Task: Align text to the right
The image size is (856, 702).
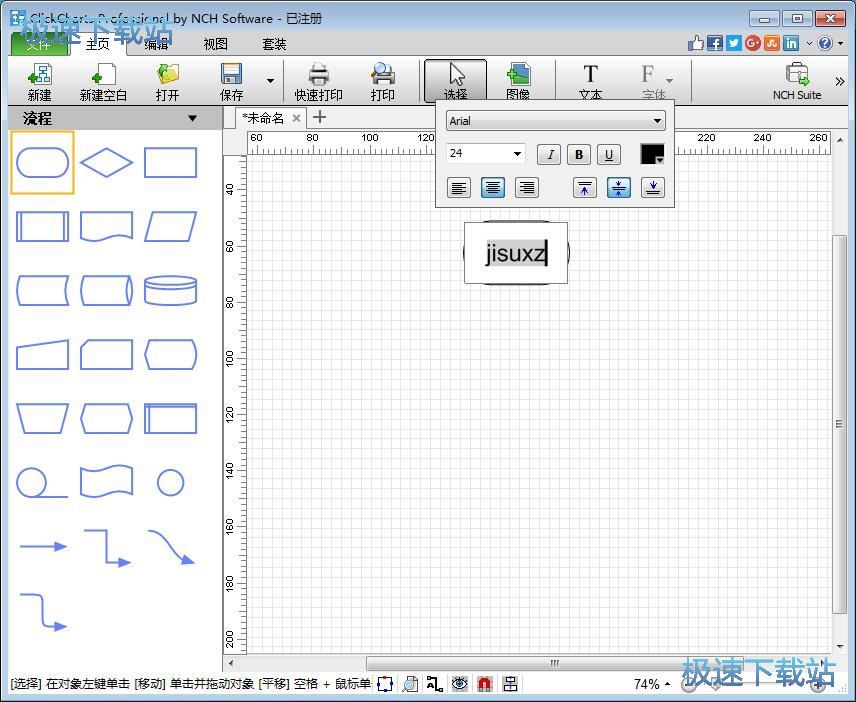Action: tap(526, 188)
